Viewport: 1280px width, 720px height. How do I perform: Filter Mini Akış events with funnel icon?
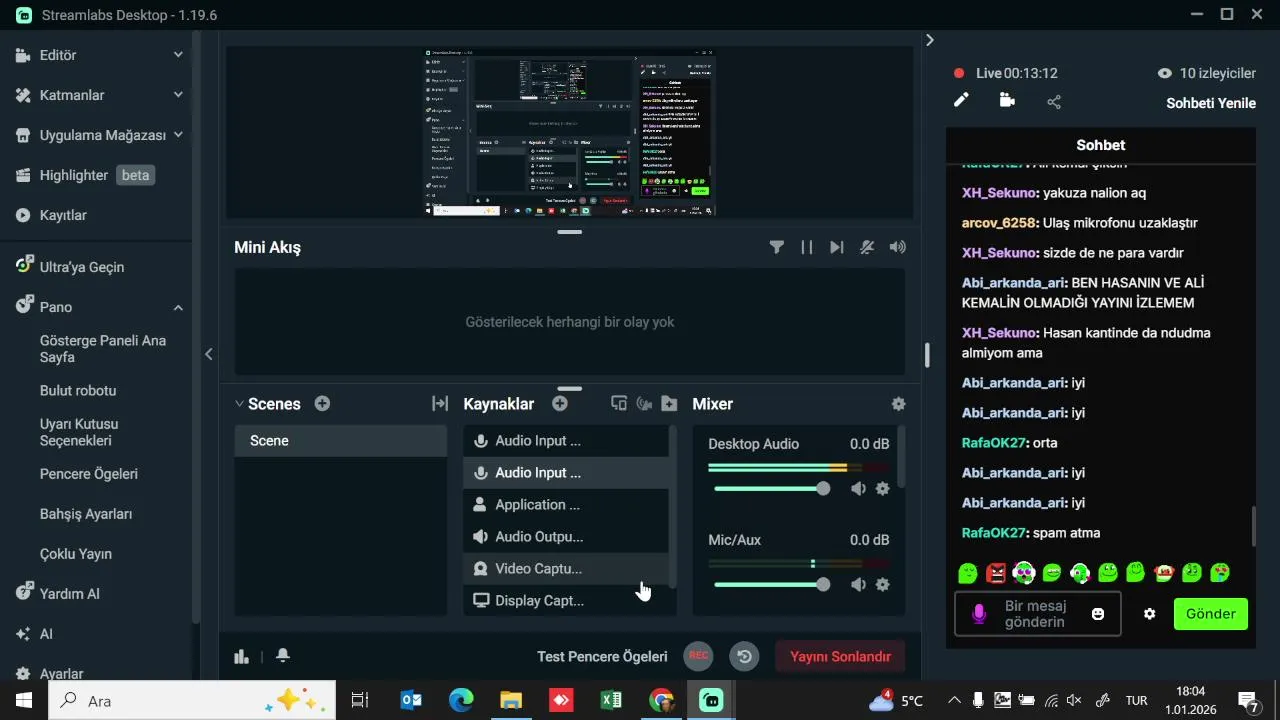(x=776, y=247)
